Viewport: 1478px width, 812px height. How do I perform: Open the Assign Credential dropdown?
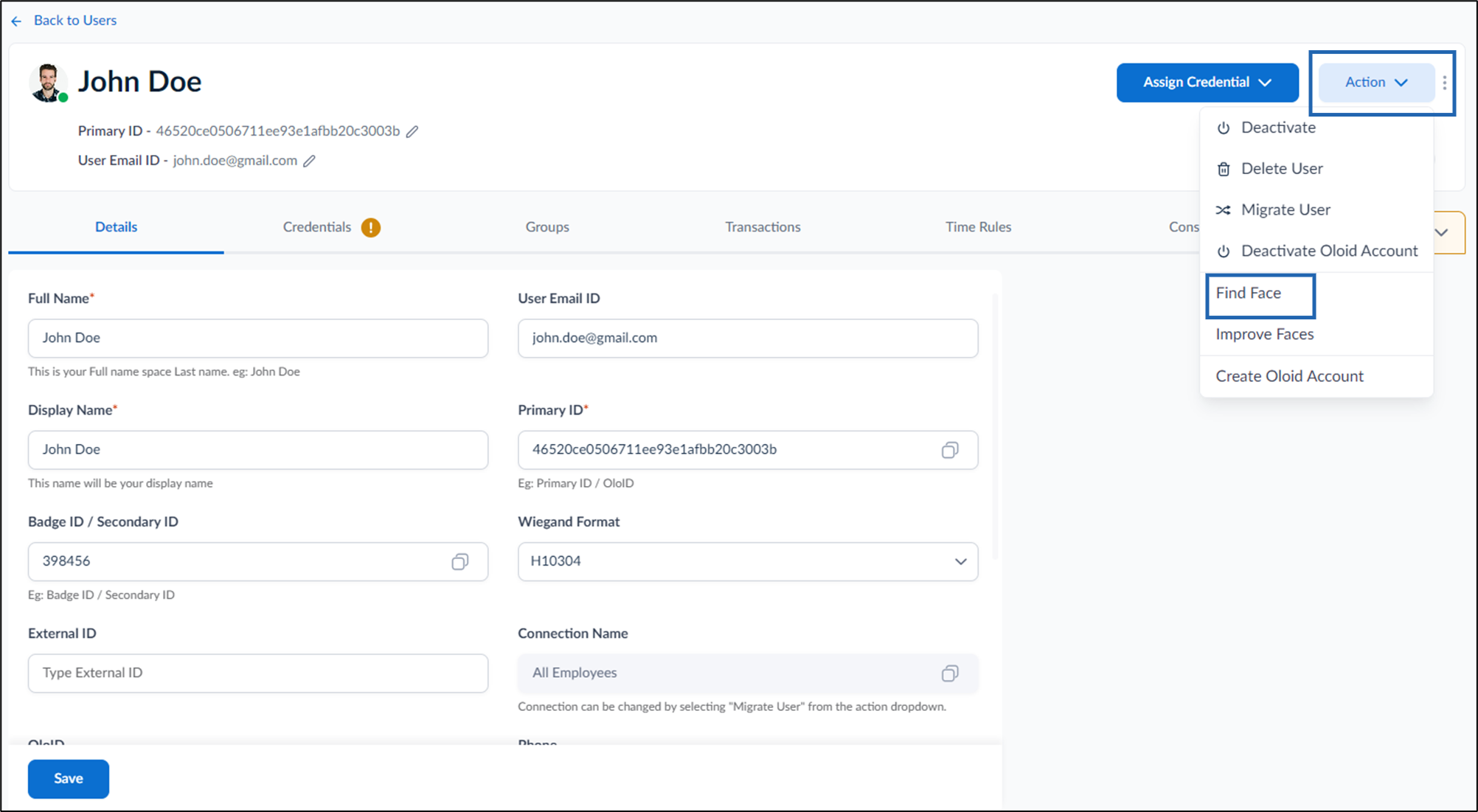tap(1207, 83)
